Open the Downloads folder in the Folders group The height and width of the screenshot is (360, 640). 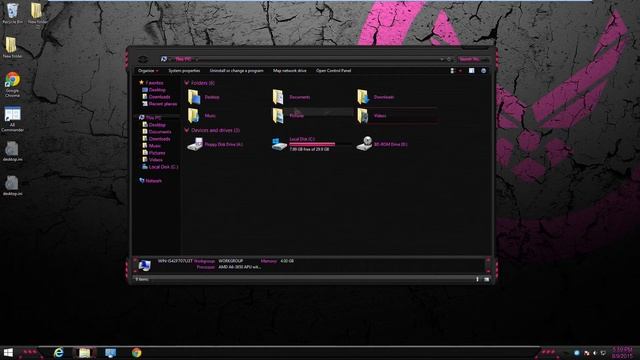coord(376,97)
